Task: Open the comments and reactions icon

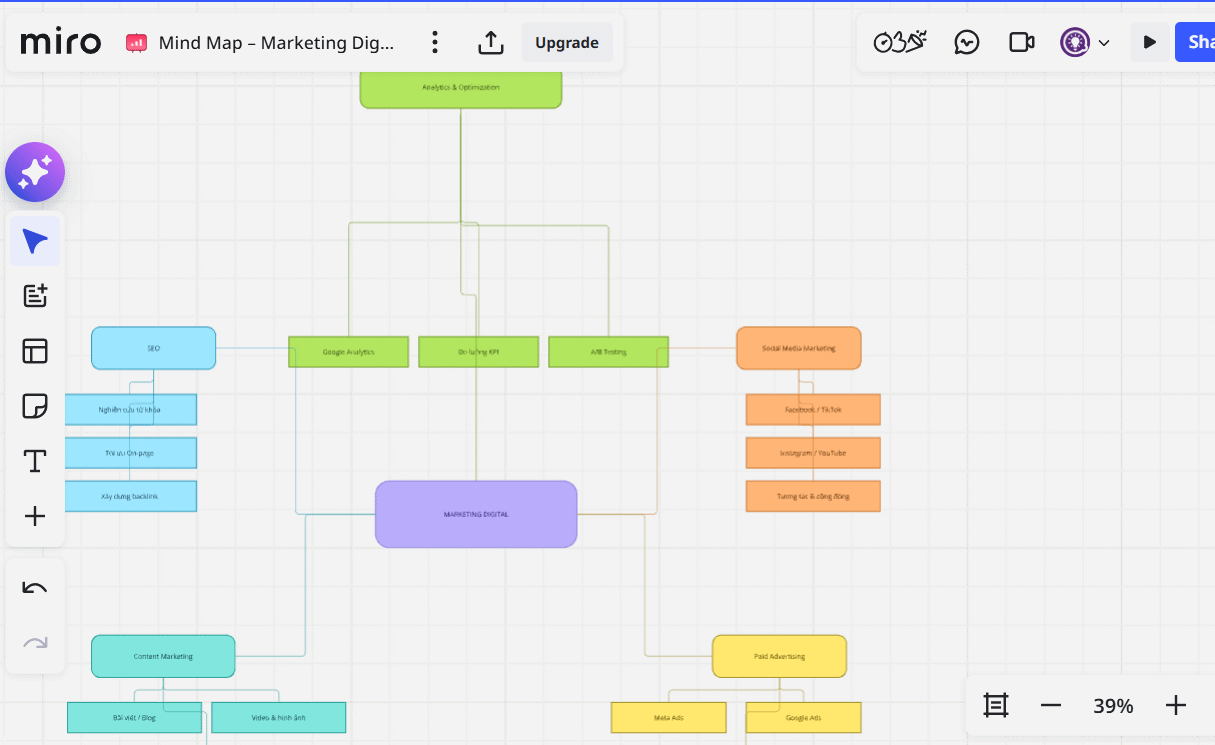Action: tap(967, 42)
